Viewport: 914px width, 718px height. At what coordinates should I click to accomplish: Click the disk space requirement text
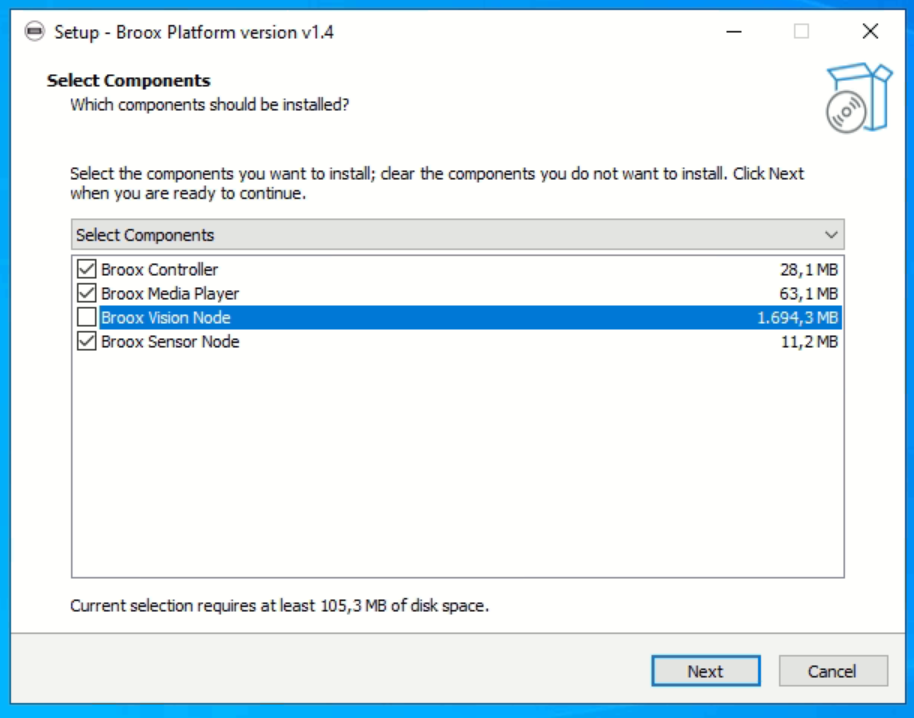(x=279, y=606)
